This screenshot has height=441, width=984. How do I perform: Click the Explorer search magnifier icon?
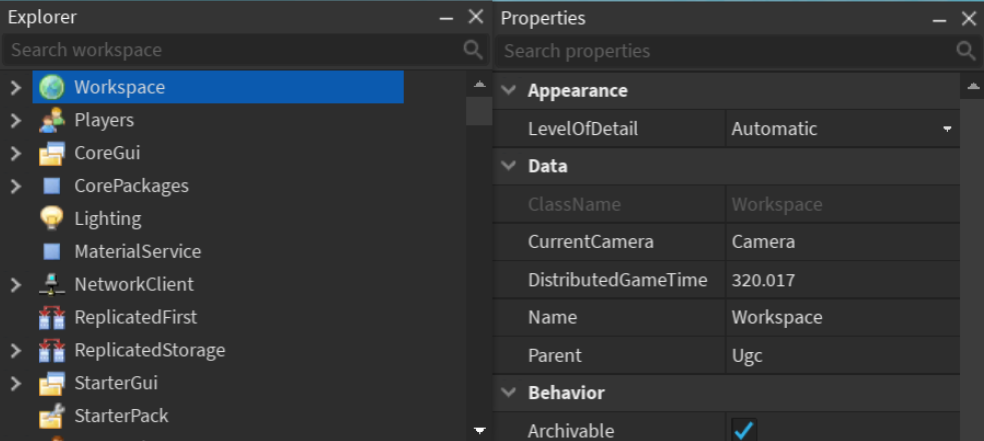click(x=473, y=50)
